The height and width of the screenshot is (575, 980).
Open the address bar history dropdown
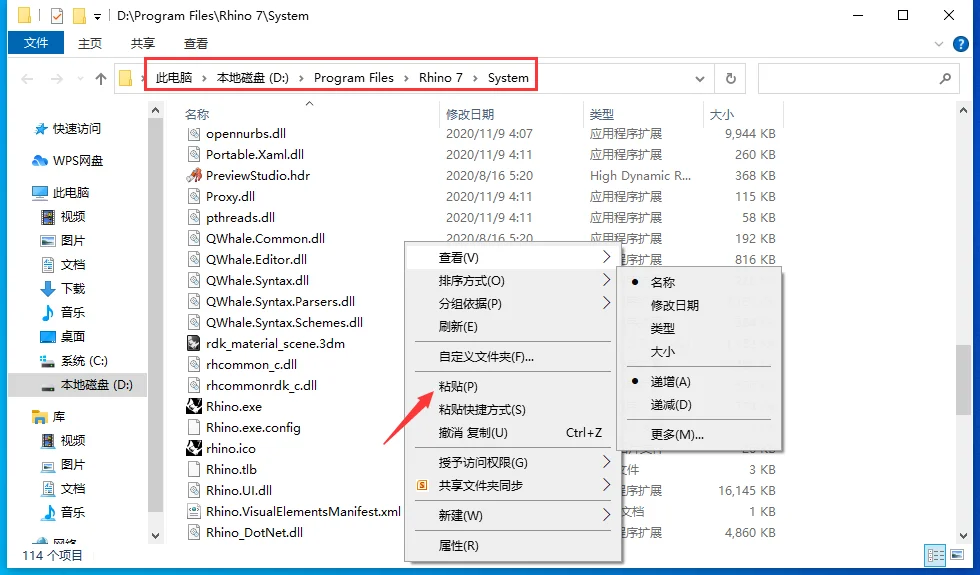pos(700,79)
